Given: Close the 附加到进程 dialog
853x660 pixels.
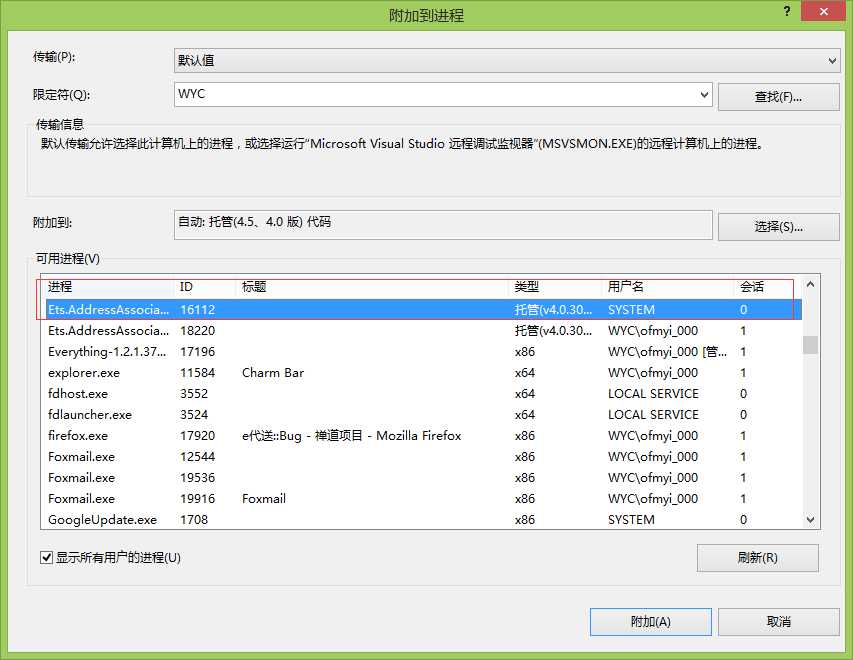Looking at the screenshot, I should pos(824,11).
